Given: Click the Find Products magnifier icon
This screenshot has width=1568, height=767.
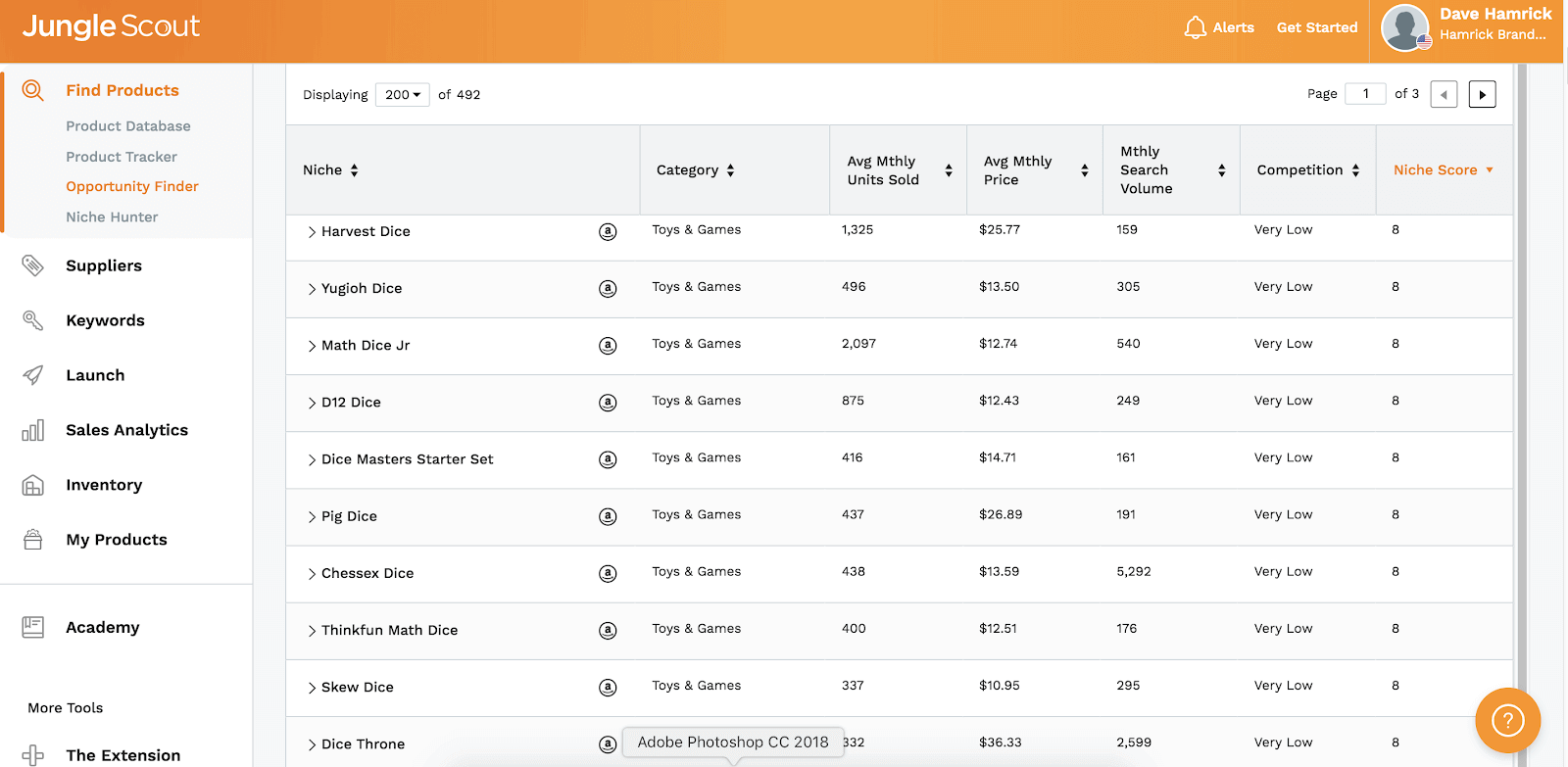Looking at the screenshot, I should tap(33, 90).
